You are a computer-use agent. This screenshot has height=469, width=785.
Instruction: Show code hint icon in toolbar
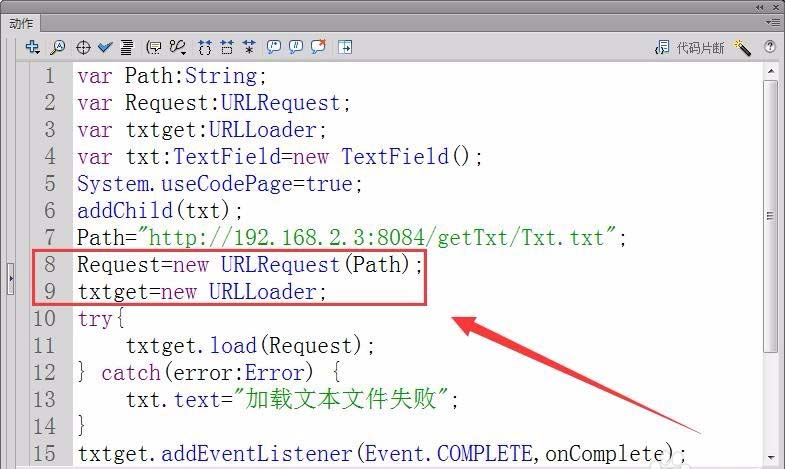tap(154, 47)
